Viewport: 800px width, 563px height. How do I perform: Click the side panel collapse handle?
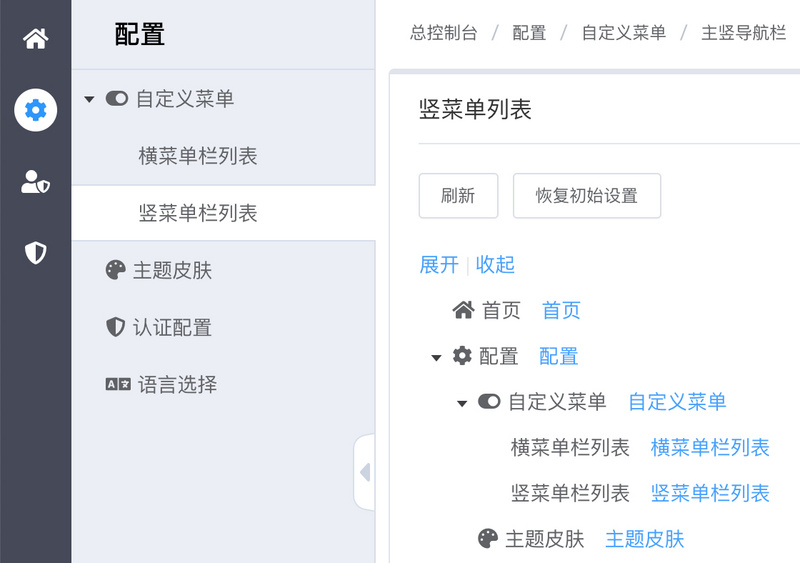point(364,472)
